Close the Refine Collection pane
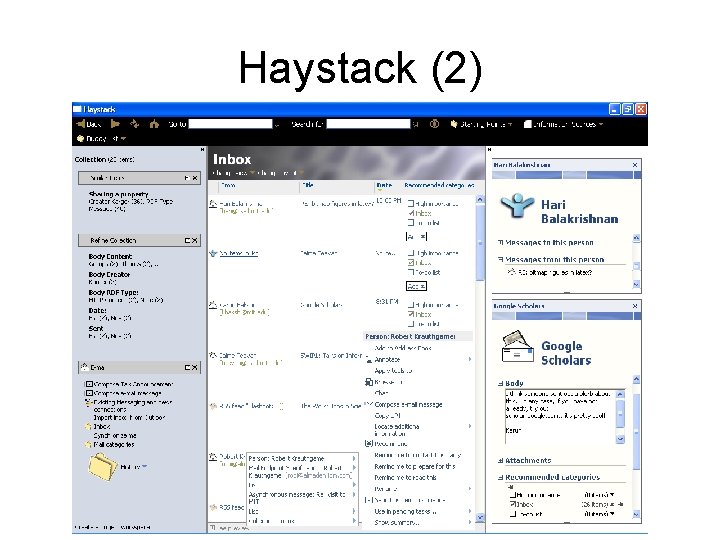720x540 pixels. point(195,240)
